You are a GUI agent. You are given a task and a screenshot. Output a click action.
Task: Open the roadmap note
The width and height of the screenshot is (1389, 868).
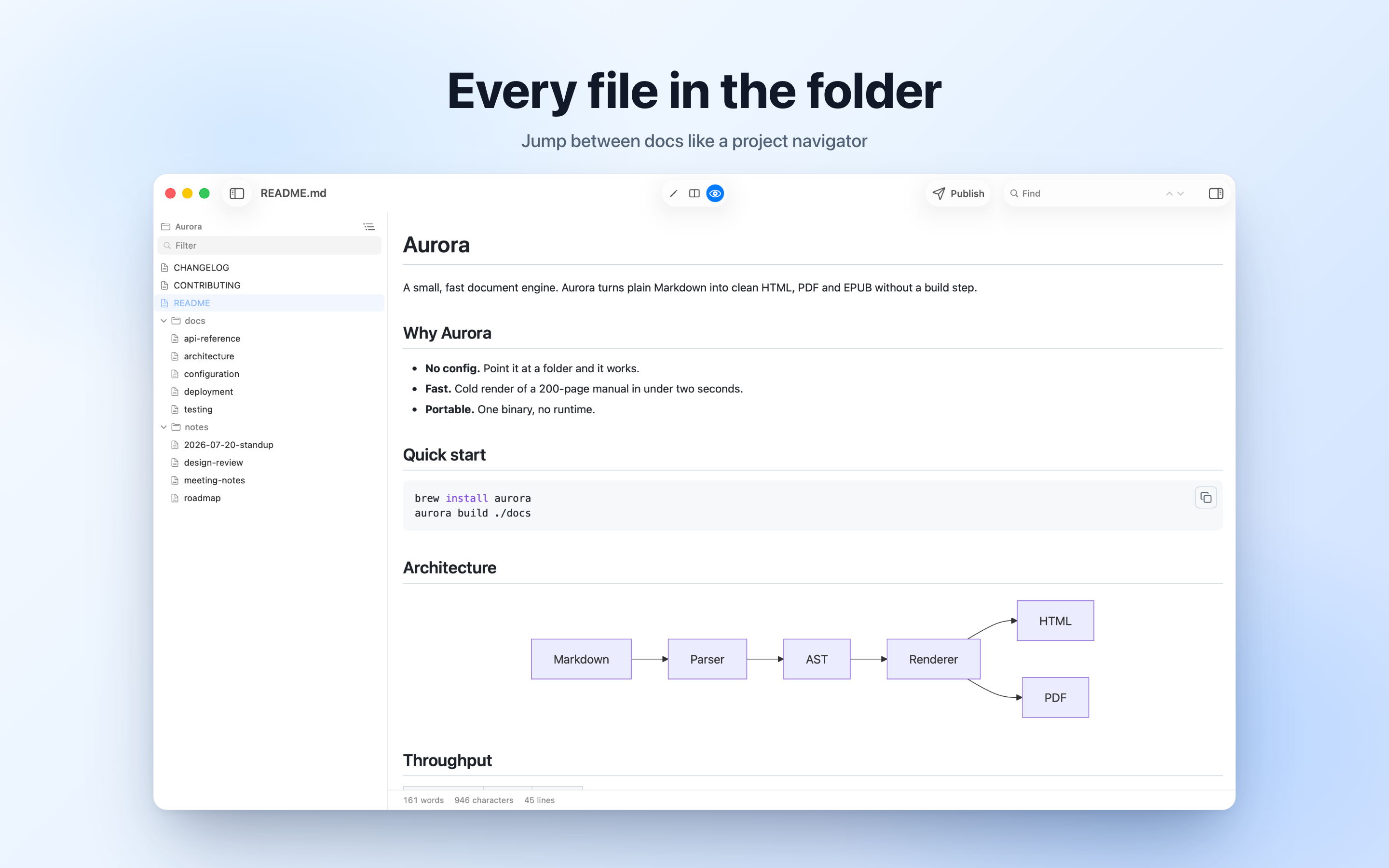click(270, 498)
